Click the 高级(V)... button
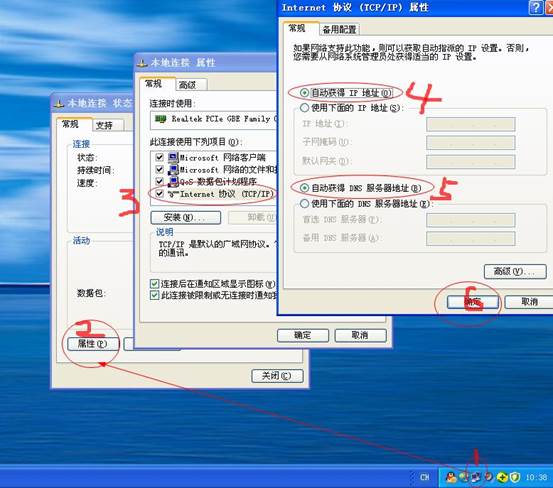 tap(515, 272)
